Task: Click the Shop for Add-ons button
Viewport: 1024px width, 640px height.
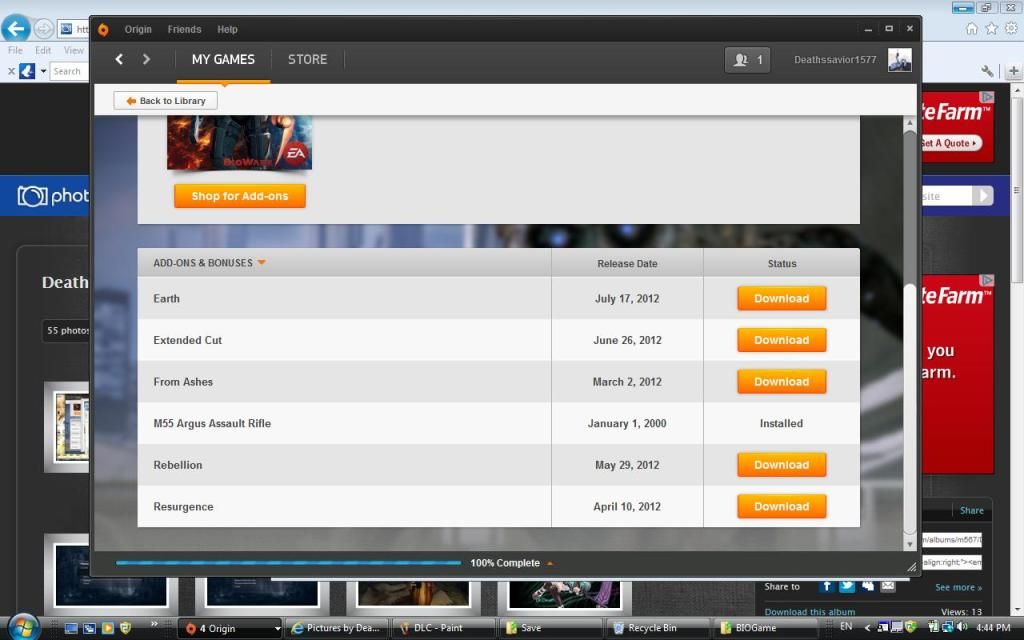Action: (240, 196)
